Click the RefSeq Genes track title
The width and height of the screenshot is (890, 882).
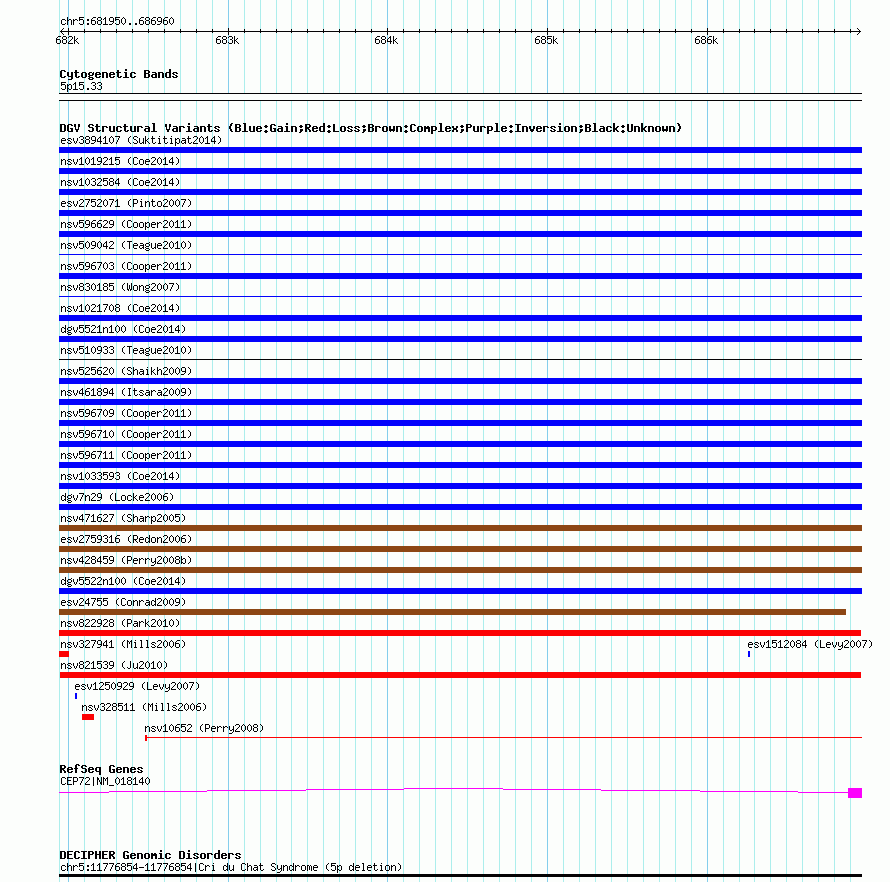[101, 769]
